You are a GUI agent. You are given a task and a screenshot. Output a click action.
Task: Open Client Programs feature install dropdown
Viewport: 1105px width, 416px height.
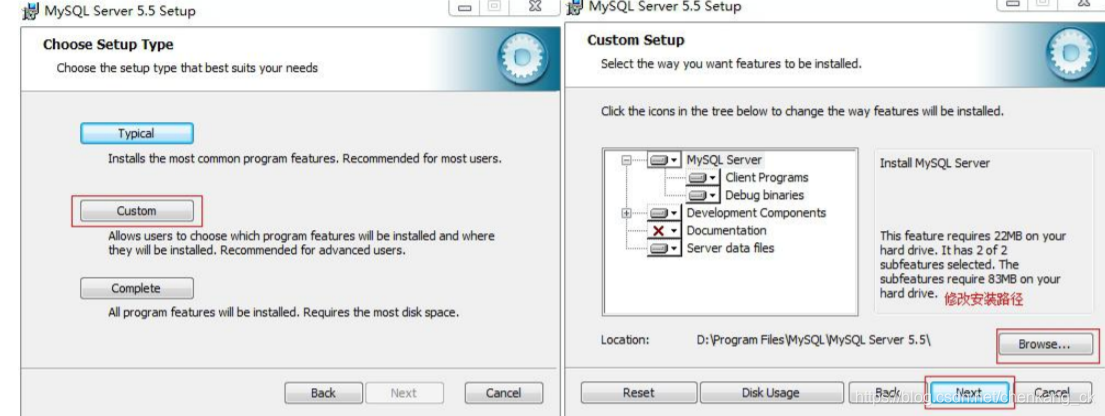pyautogui.click(x=703, y=178)
